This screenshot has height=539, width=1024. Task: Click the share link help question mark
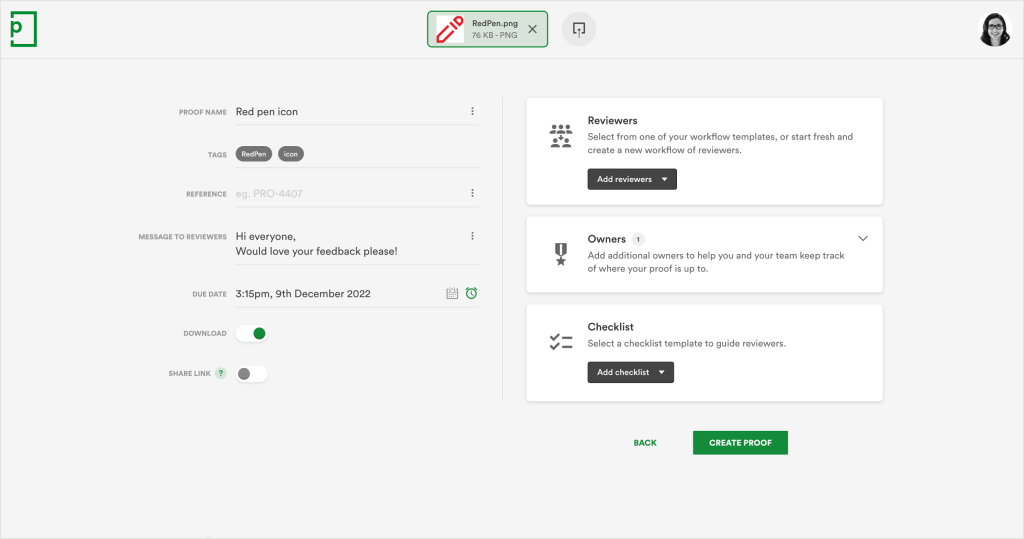[221, 373]
